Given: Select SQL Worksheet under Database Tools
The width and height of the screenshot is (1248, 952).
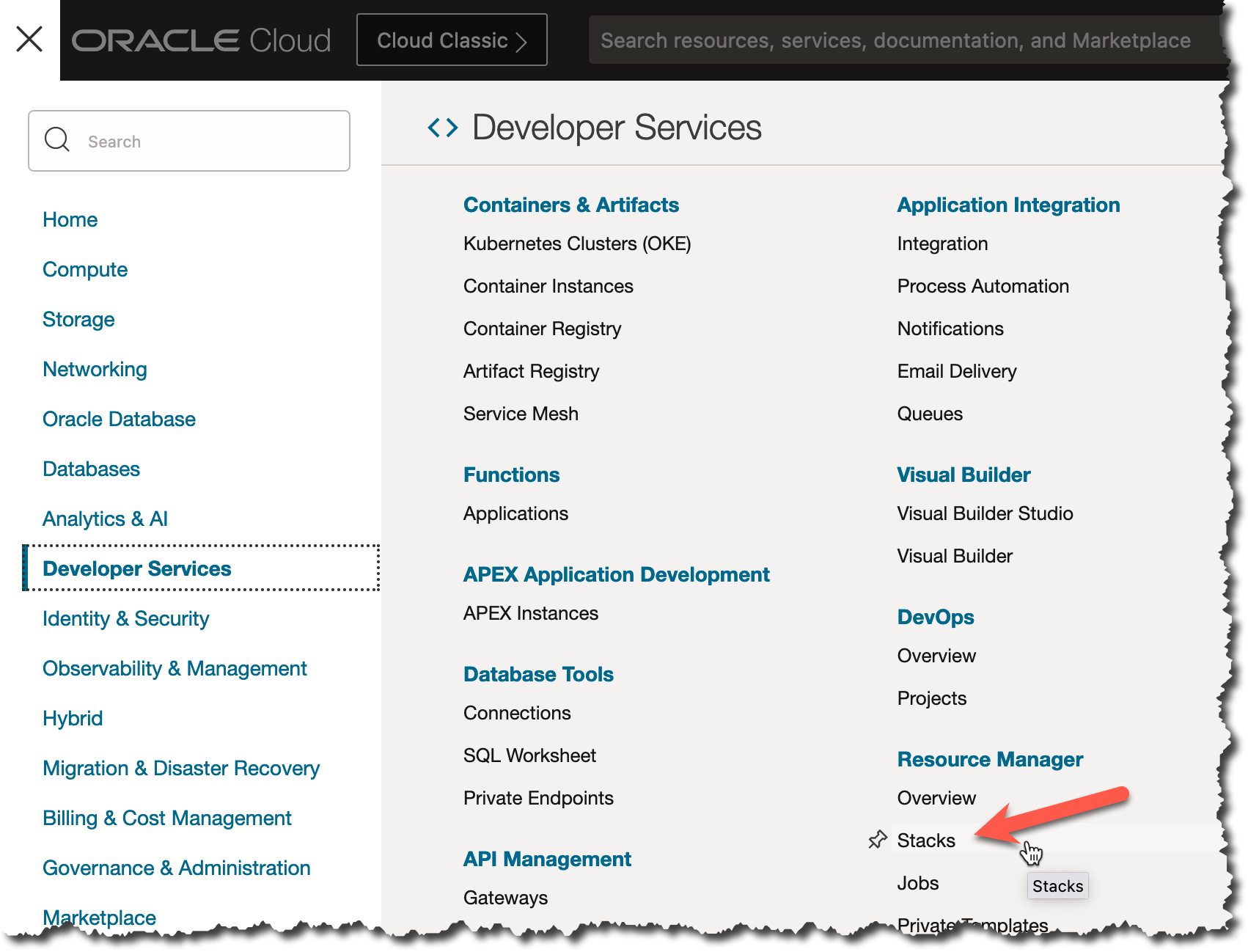Looking at the screenshot, I should pyautogui.click(x=529, y=755).
